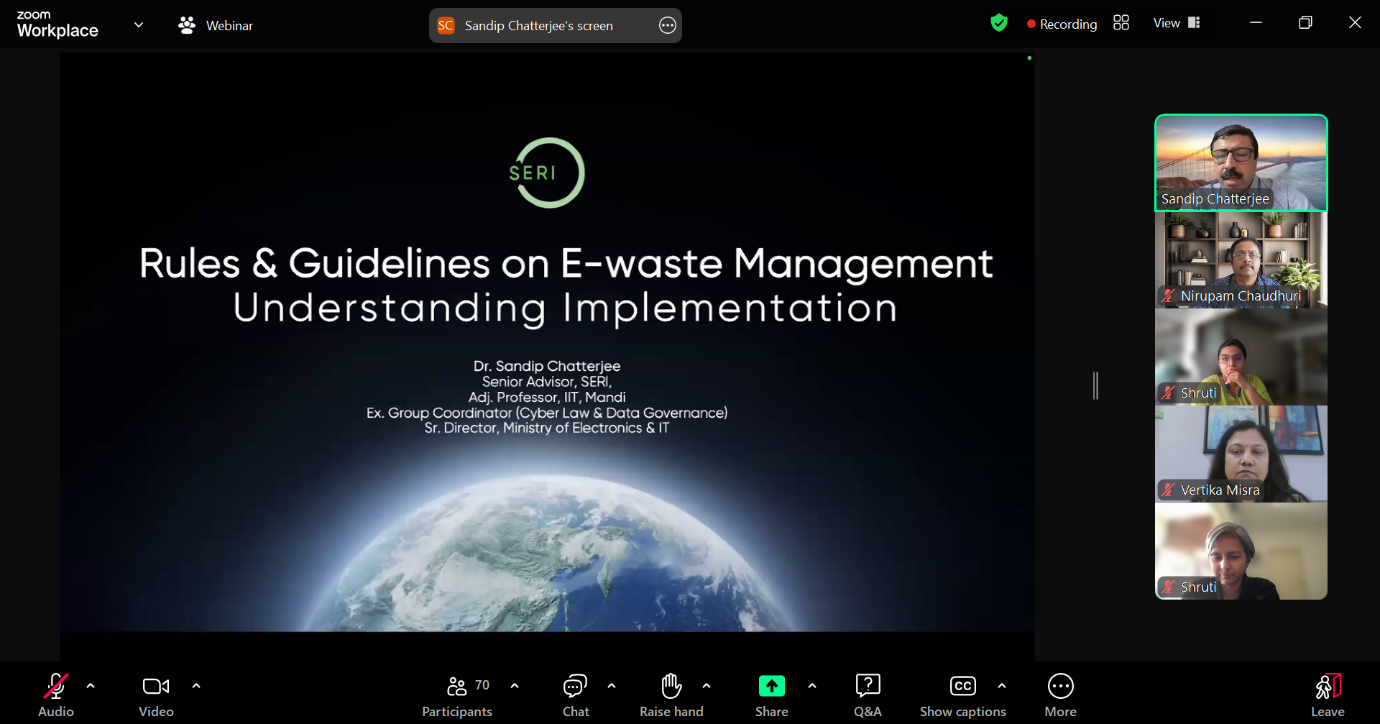The width and height of the screenshot is (1380, 724).
Task: Click the red Recording indicator
Action: [x=1062, y=24]
